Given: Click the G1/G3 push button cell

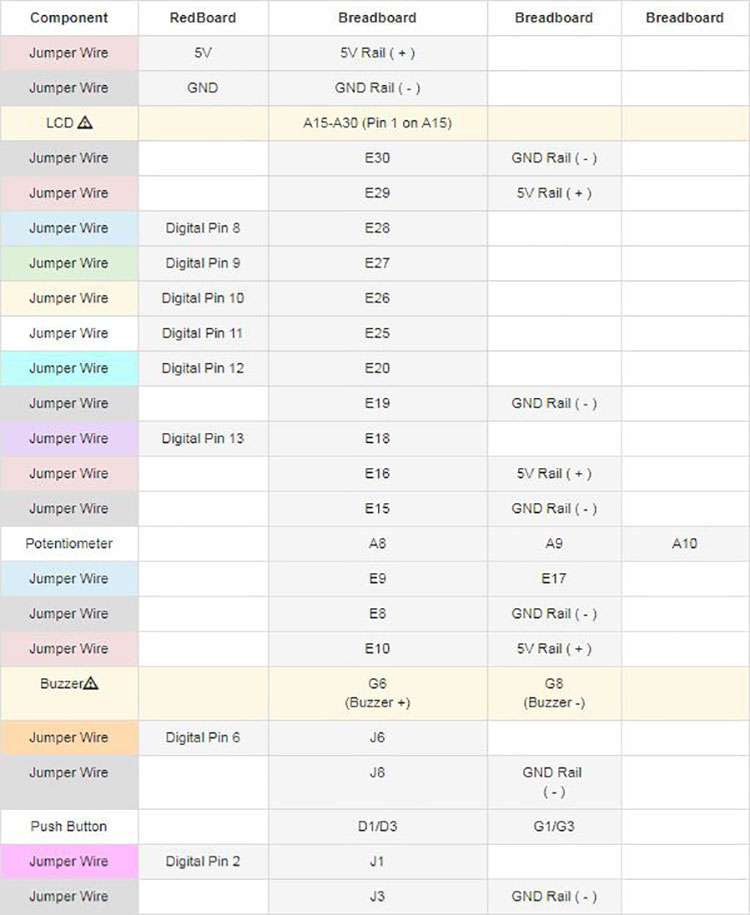Looking at the screenshot, I should 554,826.
